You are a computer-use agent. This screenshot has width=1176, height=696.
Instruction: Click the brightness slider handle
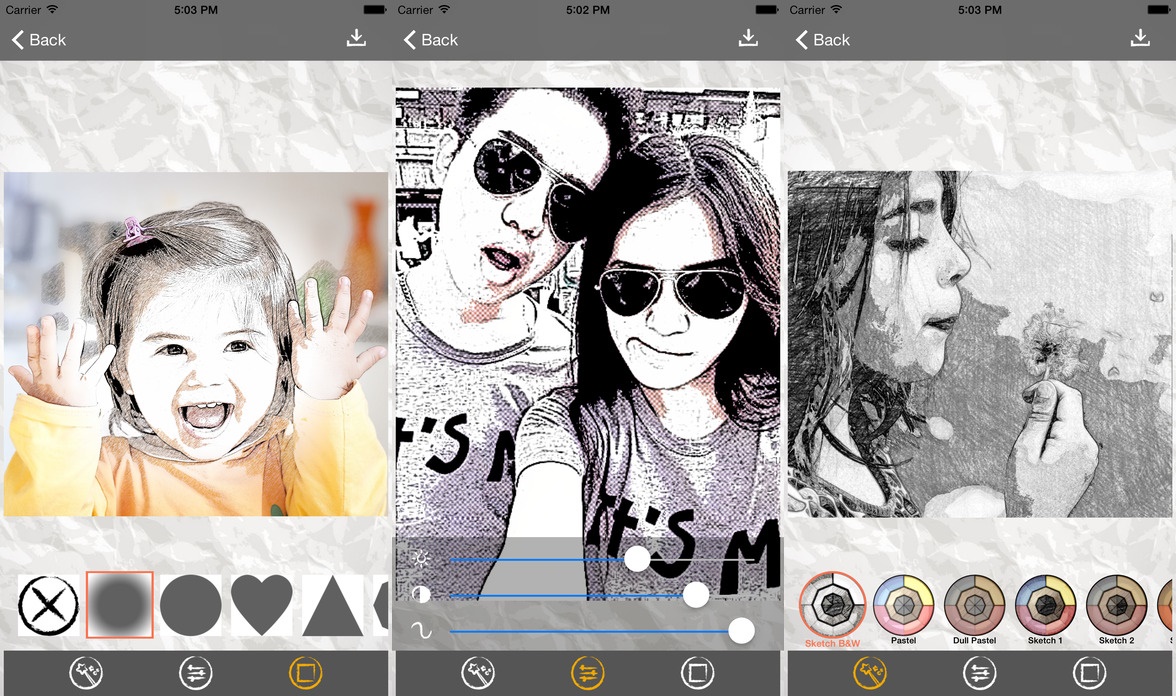[x=637, y=560]
